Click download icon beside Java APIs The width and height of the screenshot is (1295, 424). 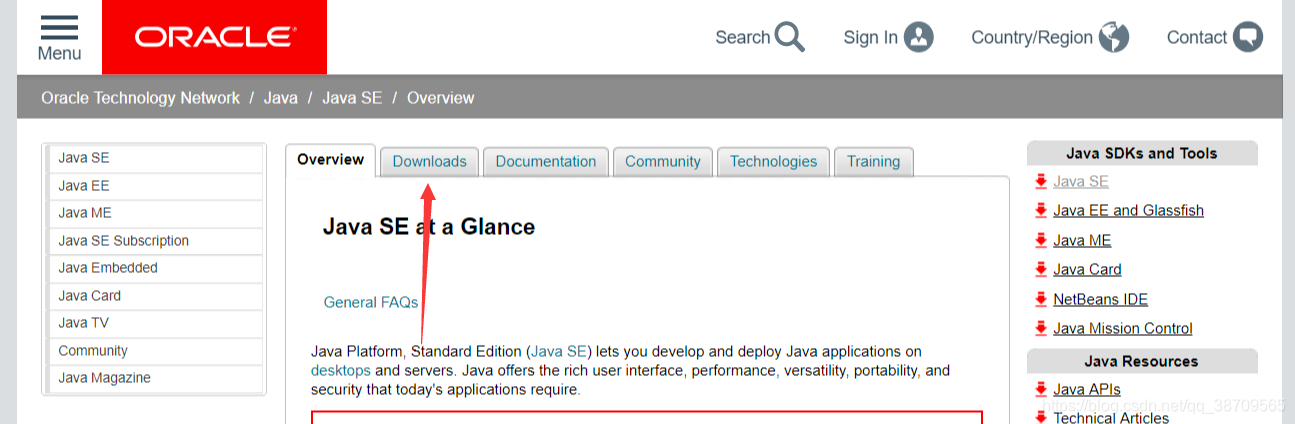[x=1041, y=389]
